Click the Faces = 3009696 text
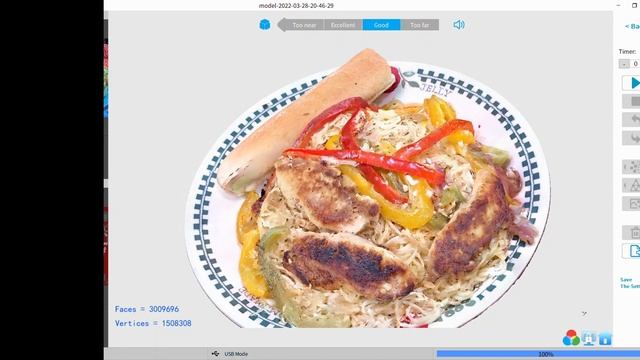The height and width of the screenshot is (360, 640). pos(147,309)
